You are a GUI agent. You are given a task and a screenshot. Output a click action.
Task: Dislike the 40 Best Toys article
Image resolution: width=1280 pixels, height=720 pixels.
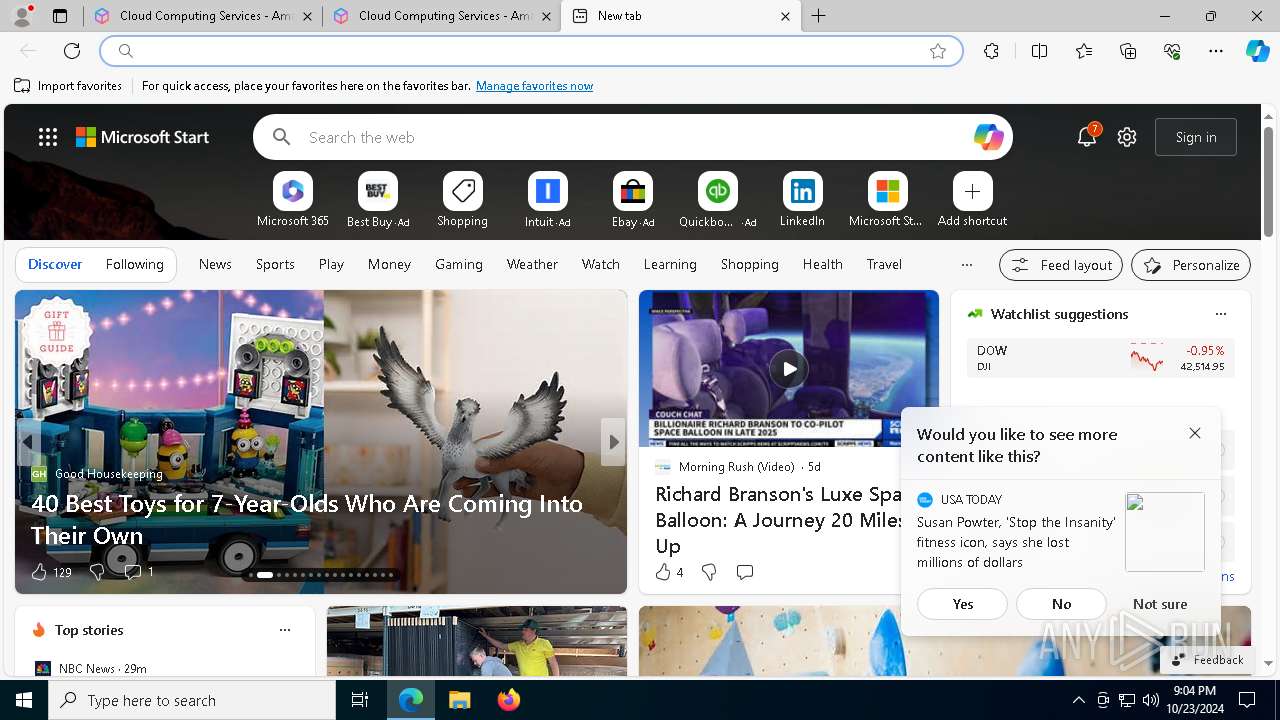pyautogui.click(x=97, y=572)
